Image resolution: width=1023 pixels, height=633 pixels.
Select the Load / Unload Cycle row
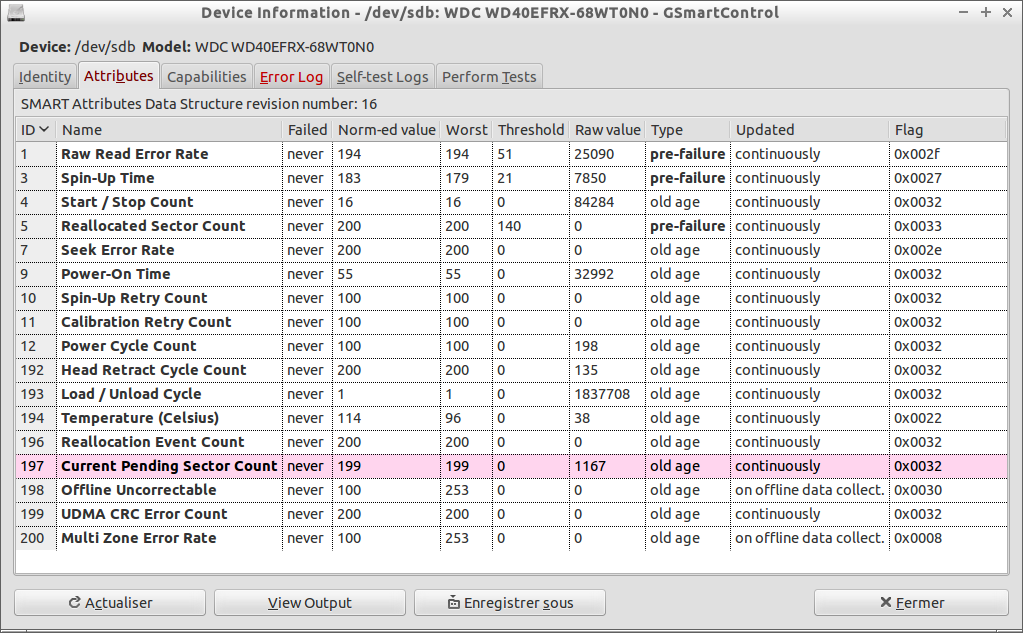[x=512, y=394]
